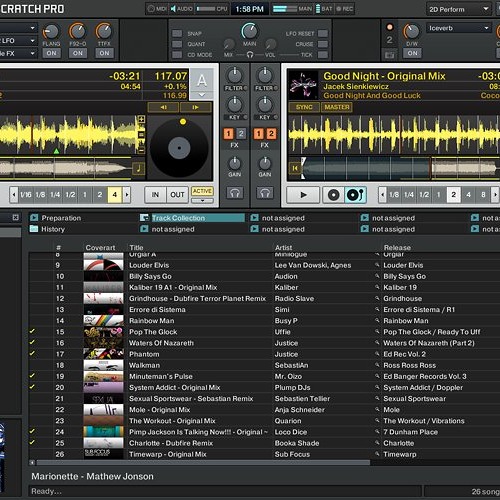
Task: Assign FX unit 1 on left channel
Action: (x=228, y=134)
